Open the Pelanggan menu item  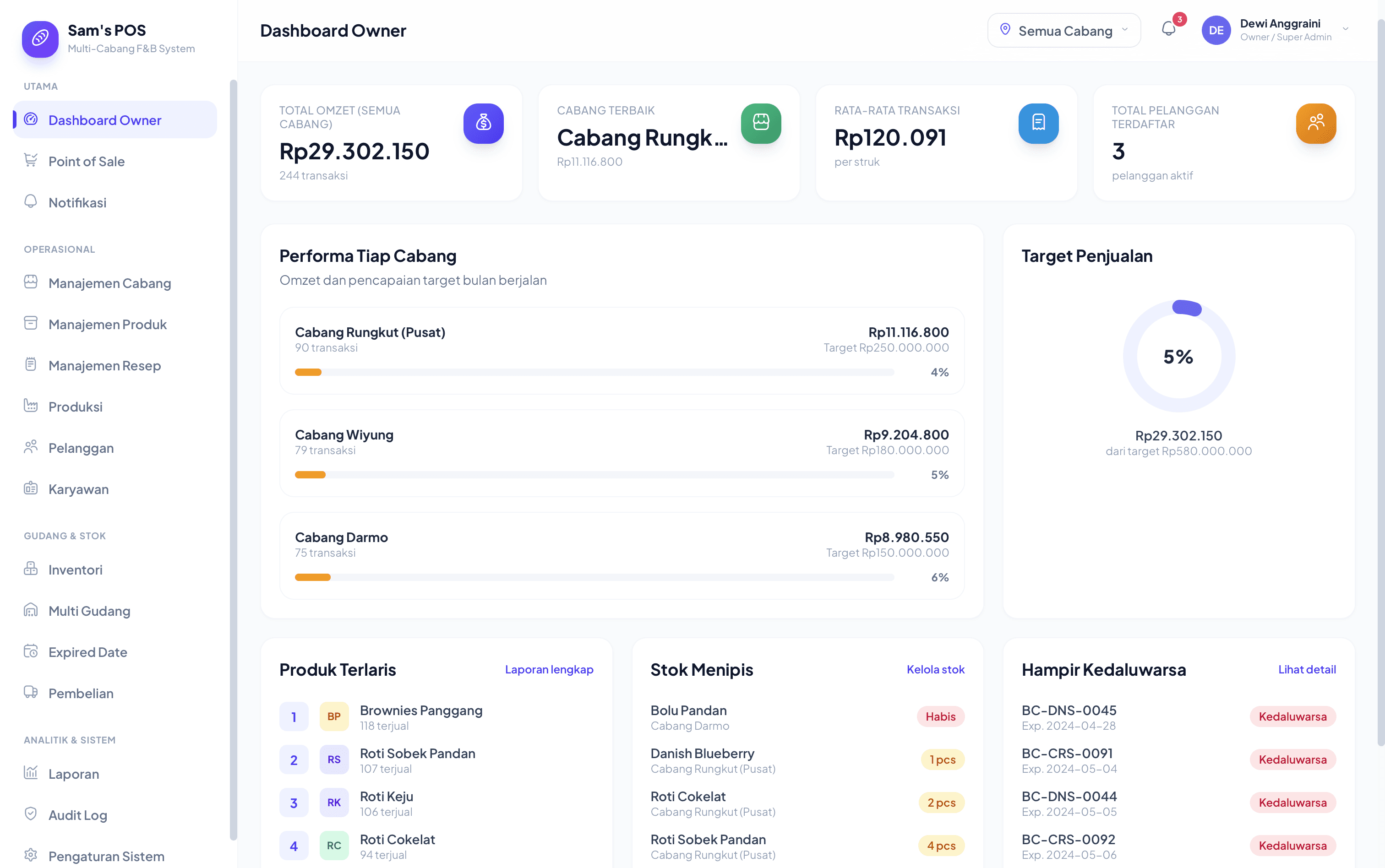[x=115, y=448]
